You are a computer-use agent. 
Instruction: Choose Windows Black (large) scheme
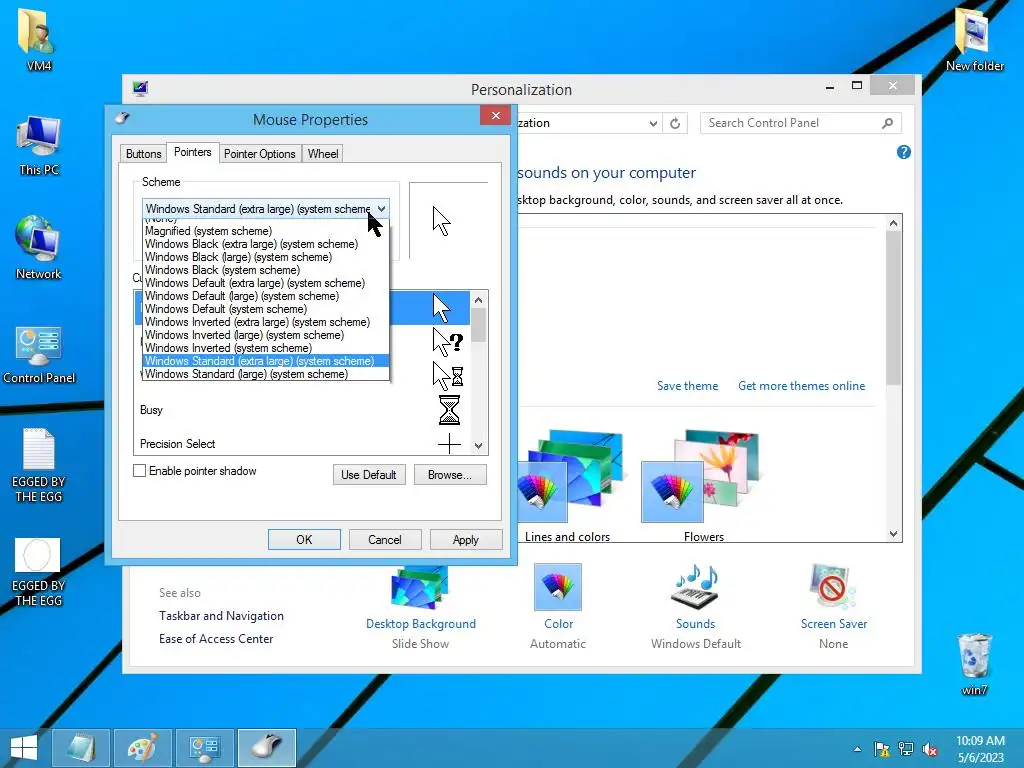(x=266, y=257)
